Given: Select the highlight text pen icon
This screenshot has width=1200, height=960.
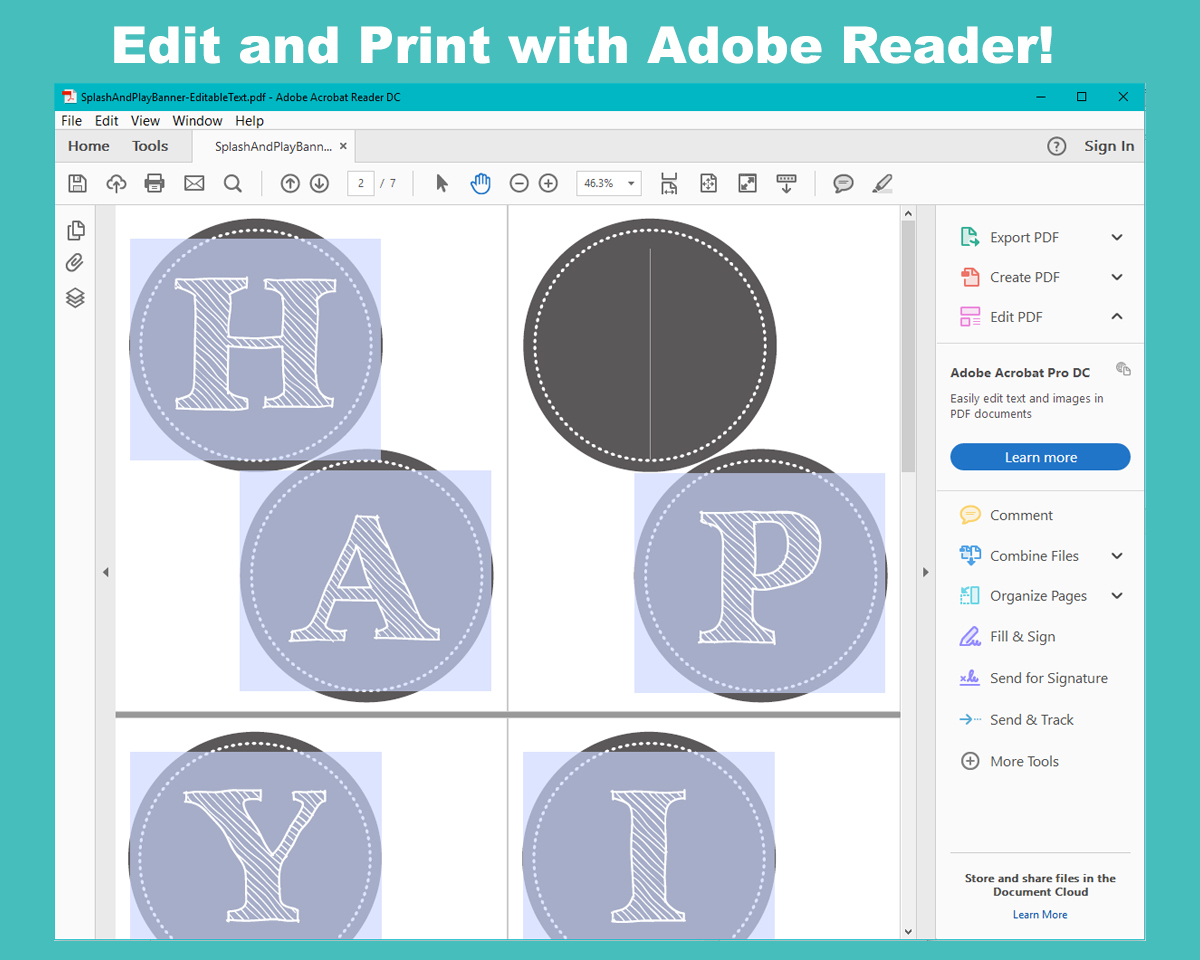Looking at the screenshot, I should click(882, 183).
